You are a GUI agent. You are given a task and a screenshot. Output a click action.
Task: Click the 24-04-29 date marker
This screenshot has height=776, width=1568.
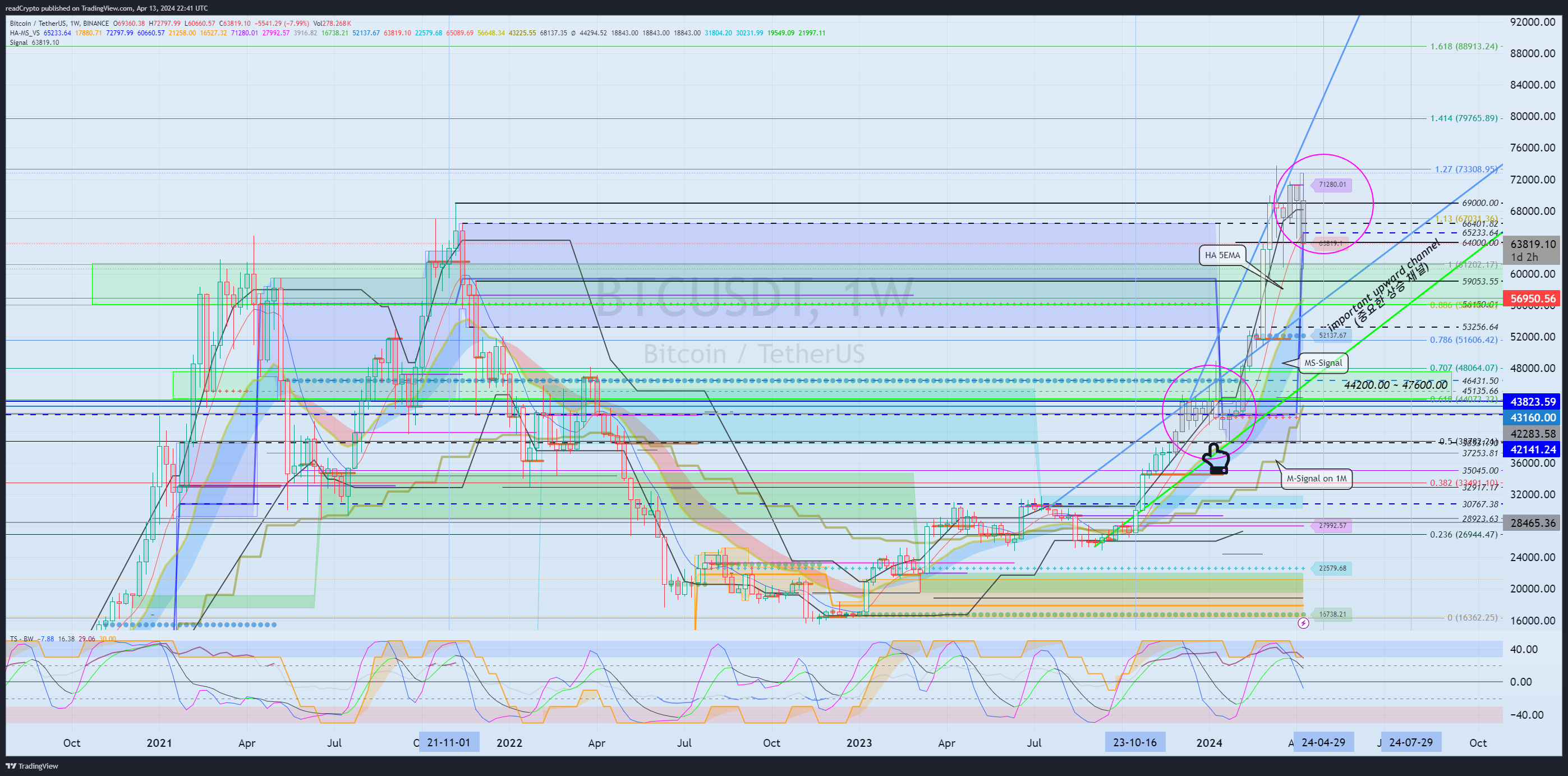[1323, 742]
